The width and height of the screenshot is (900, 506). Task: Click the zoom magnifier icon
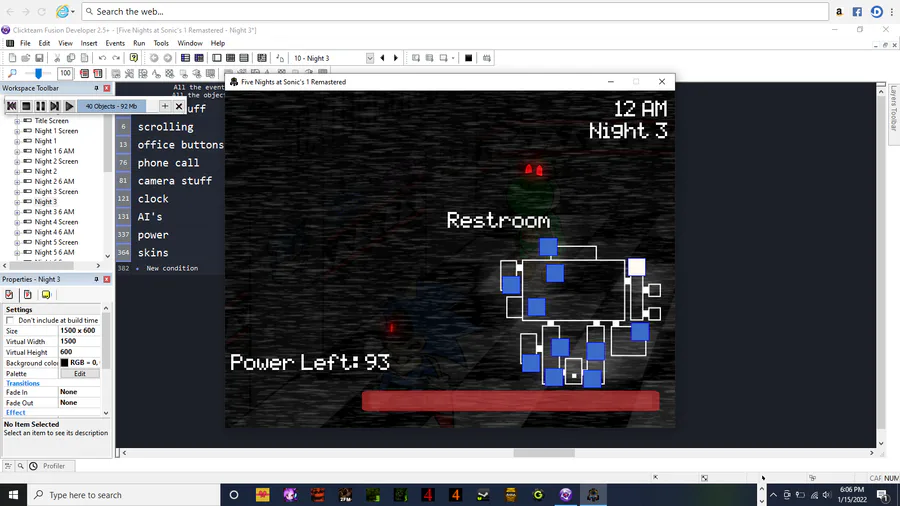click(x=12, y=73)
